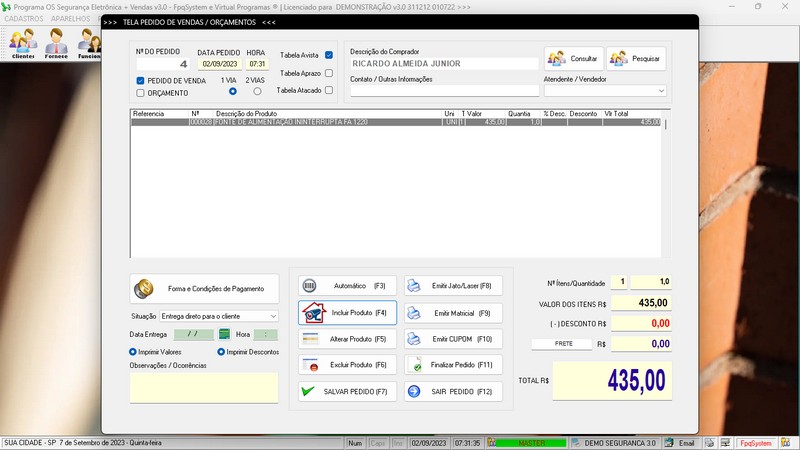This screenshot has height=450, width=800.
Task: Expand Situação dropdown
Action: 273,316
